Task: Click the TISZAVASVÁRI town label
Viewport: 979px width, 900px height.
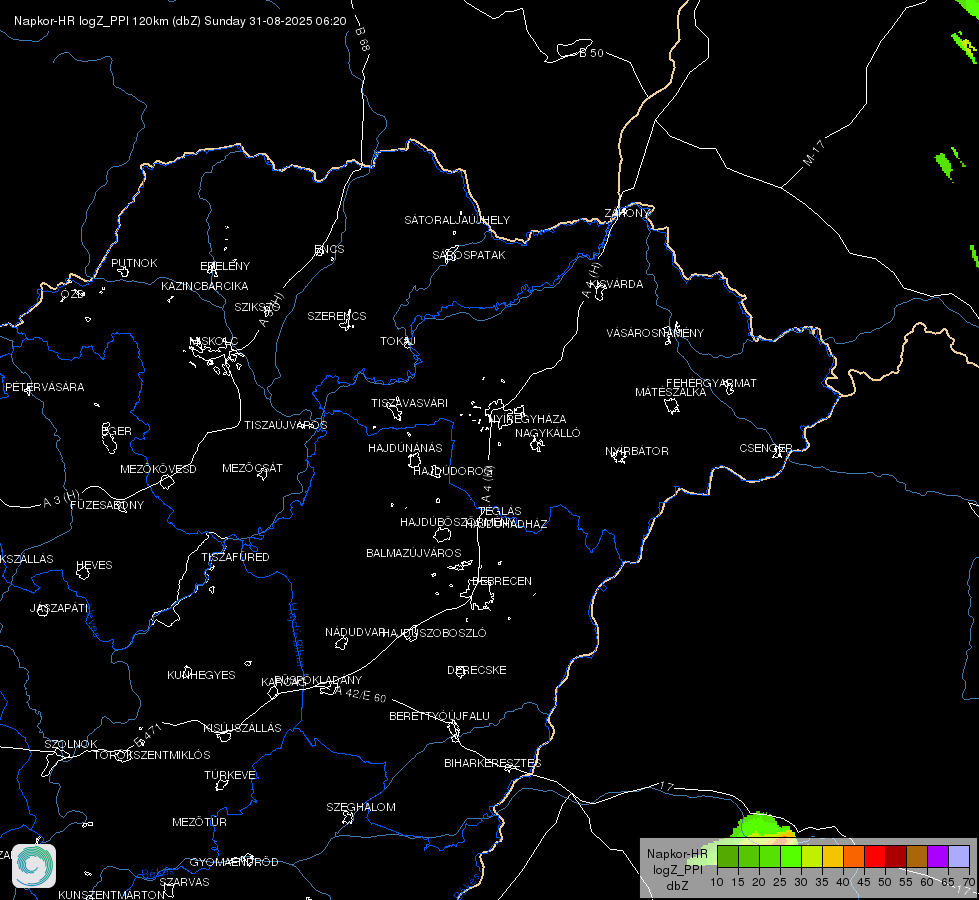Action: [x=410, y=403]
